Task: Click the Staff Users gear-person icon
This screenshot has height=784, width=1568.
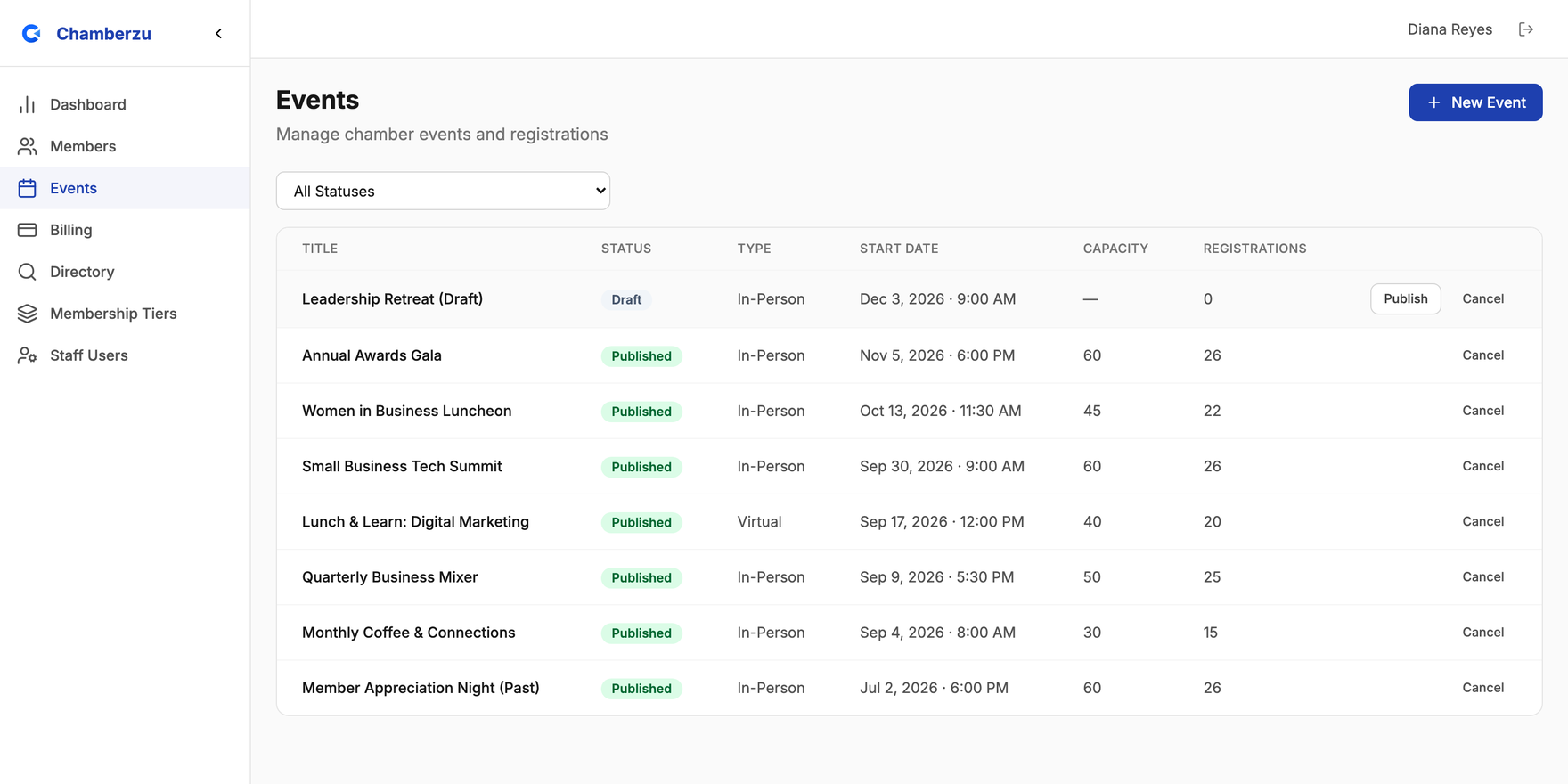Action: pyautogui.click(x=28, y=355)
